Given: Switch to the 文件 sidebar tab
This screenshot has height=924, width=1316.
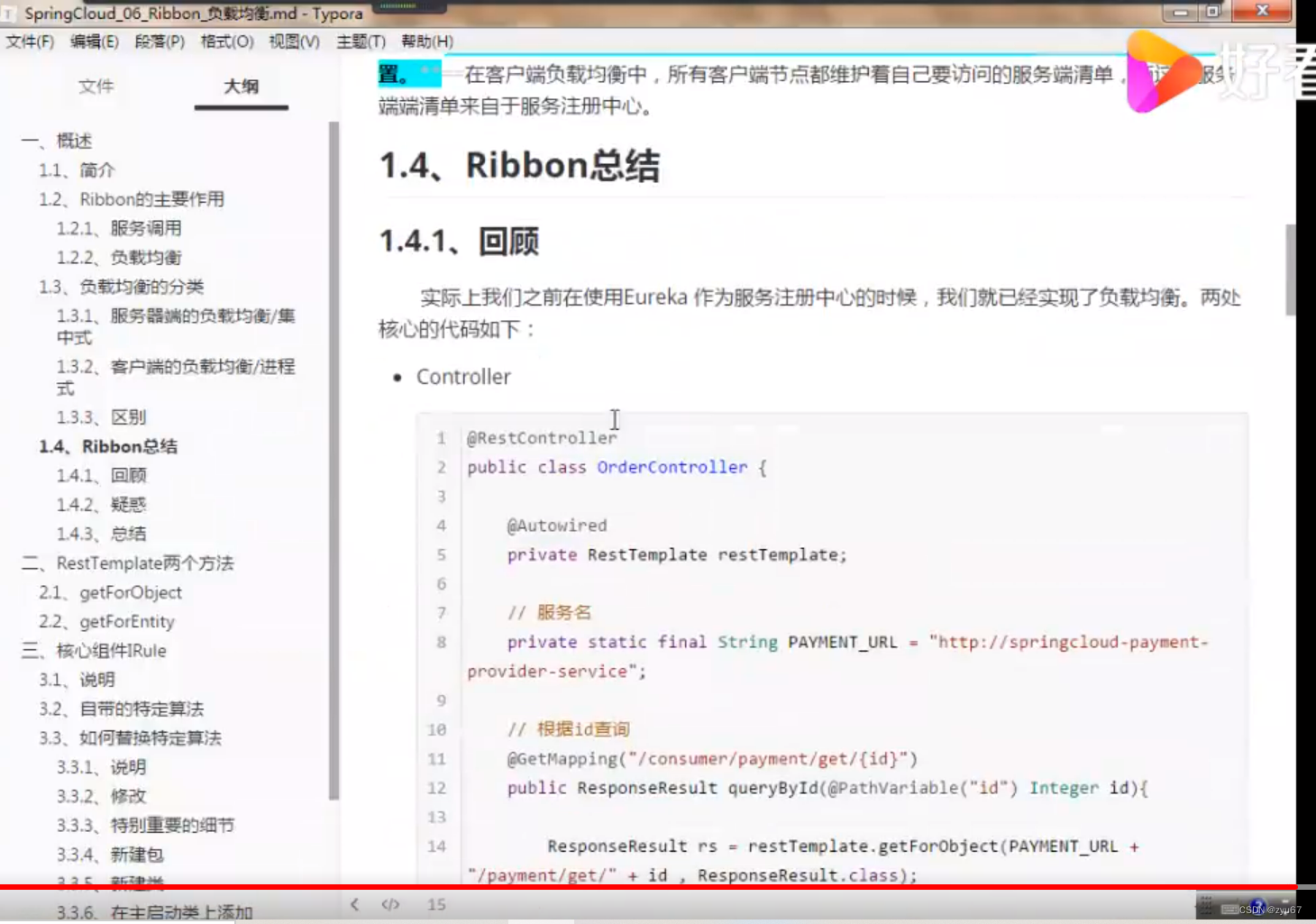Looking at the screenshot, I should (96, 87).
